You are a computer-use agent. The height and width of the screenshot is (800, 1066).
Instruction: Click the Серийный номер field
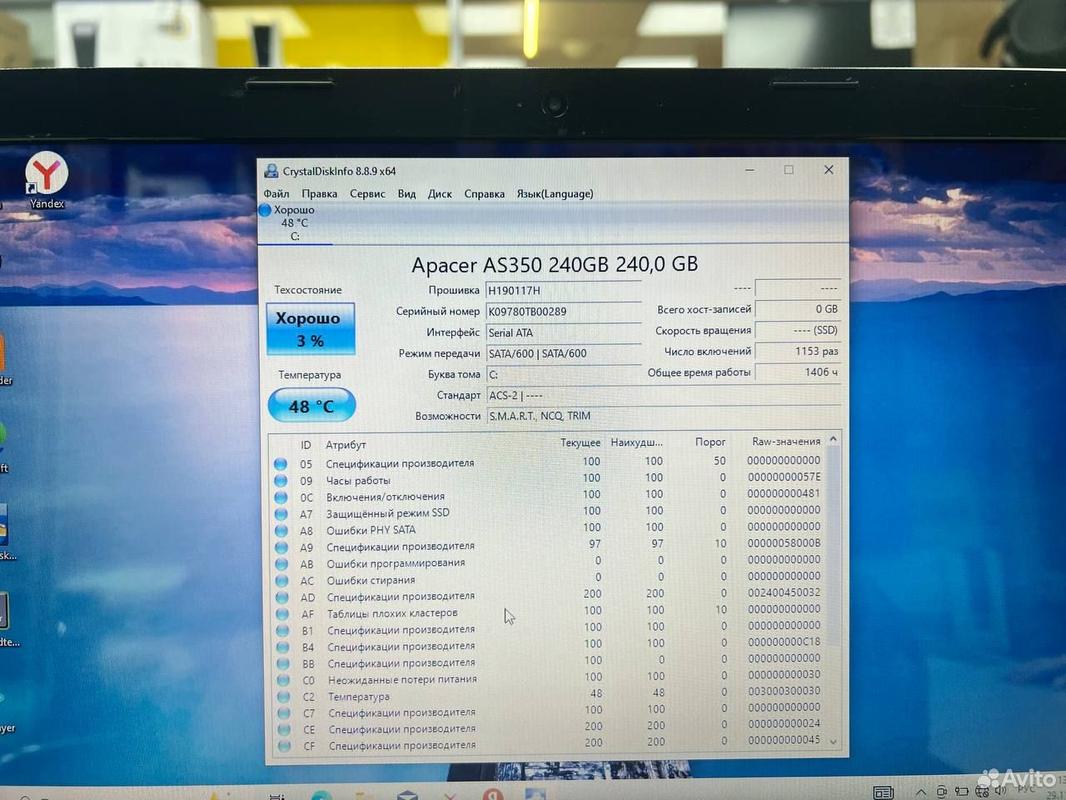[562, 311]
